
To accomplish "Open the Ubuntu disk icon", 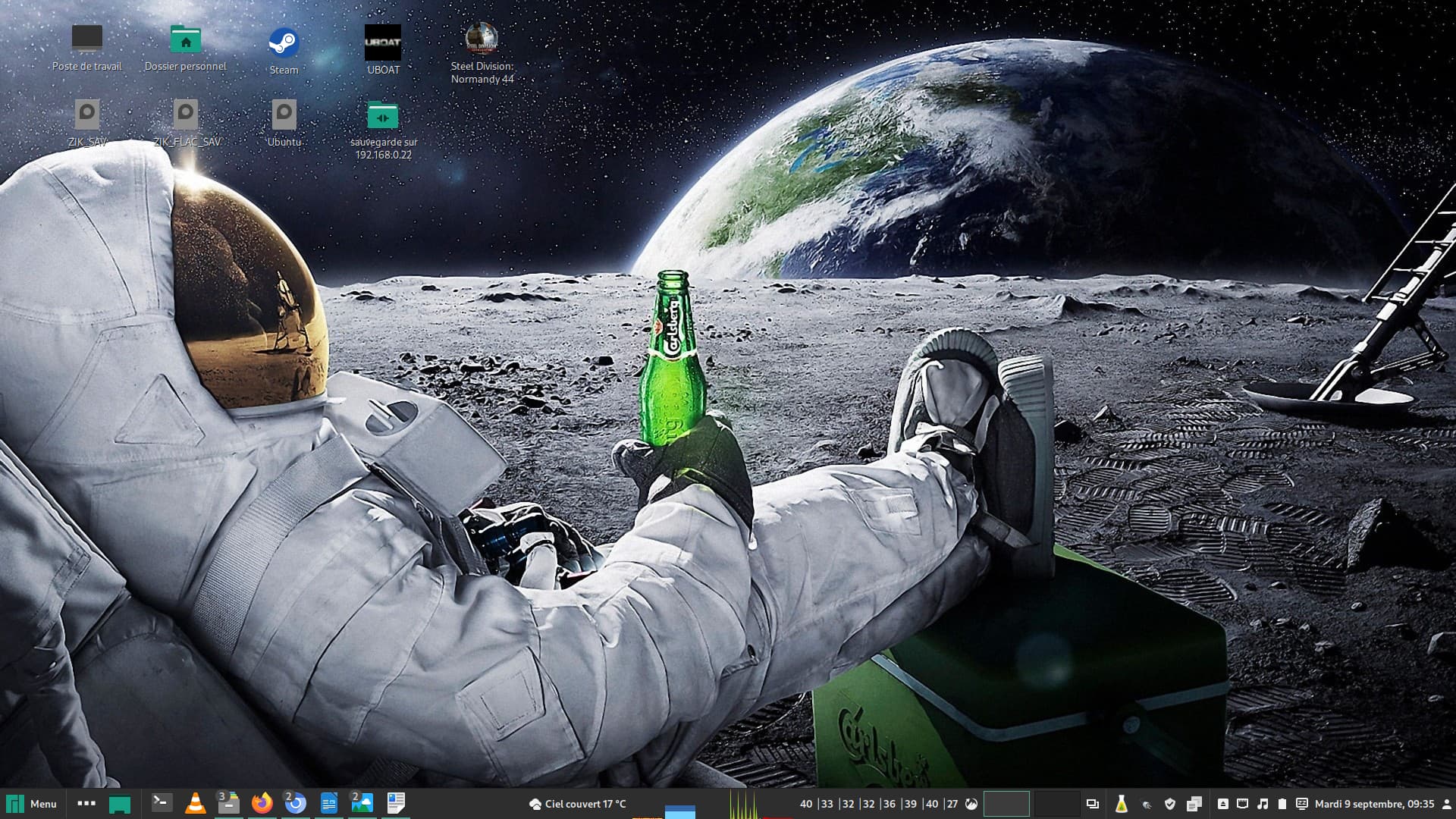I will 284,115.
